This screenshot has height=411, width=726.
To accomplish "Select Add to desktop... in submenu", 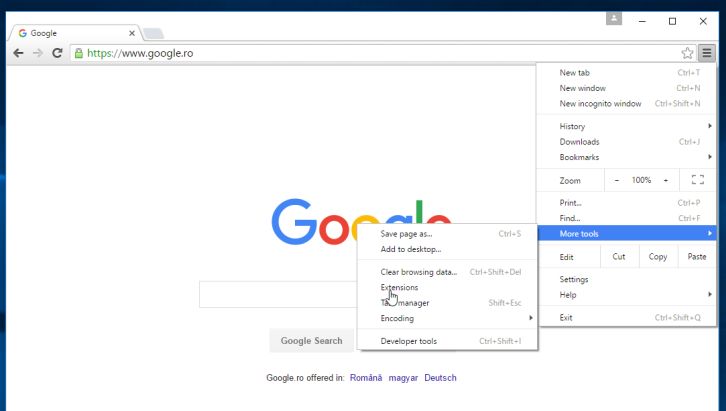I will pos(447,249).
